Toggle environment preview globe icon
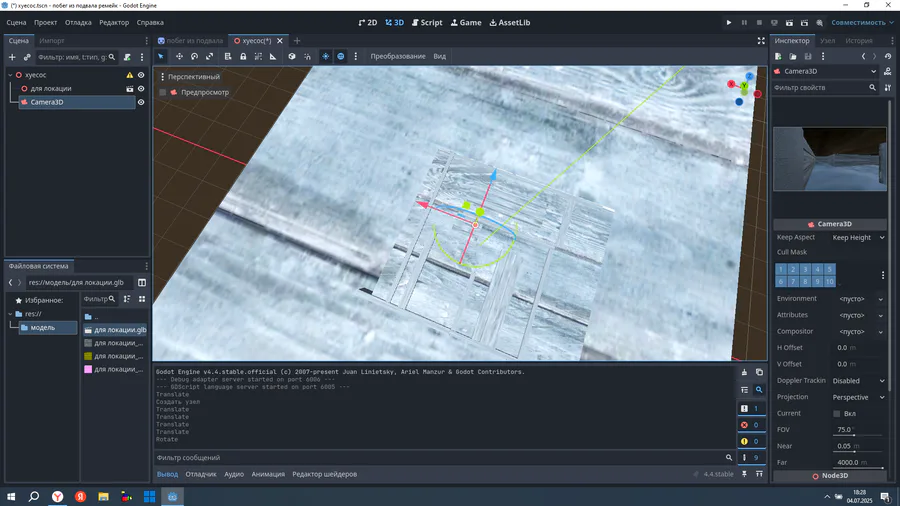This screenshot has height=506, width=900. tap(341, 56)
